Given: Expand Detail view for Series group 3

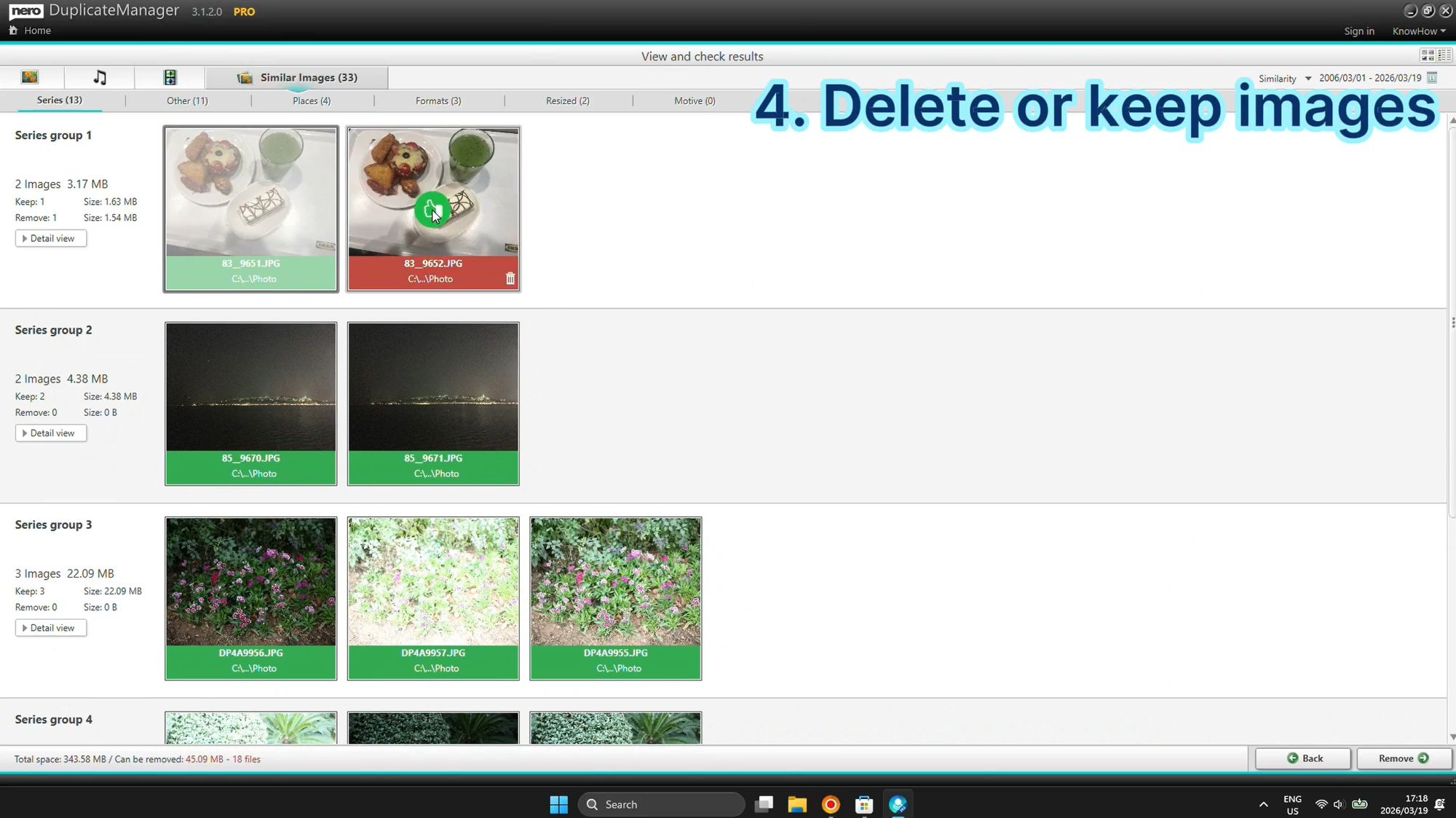Looking at the screenshot, I should click(50, 627).
